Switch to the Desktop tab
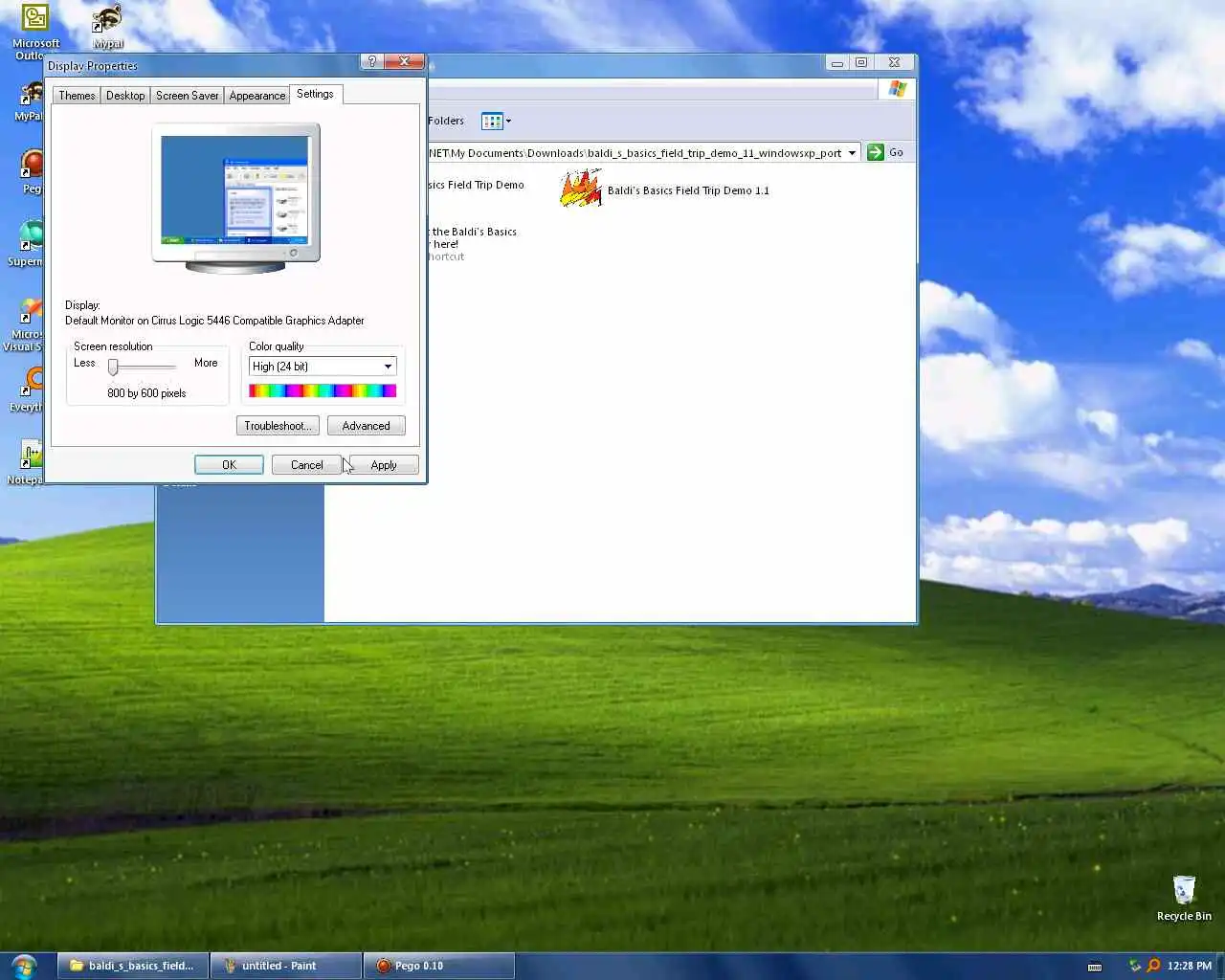 [x=125, y=96]
